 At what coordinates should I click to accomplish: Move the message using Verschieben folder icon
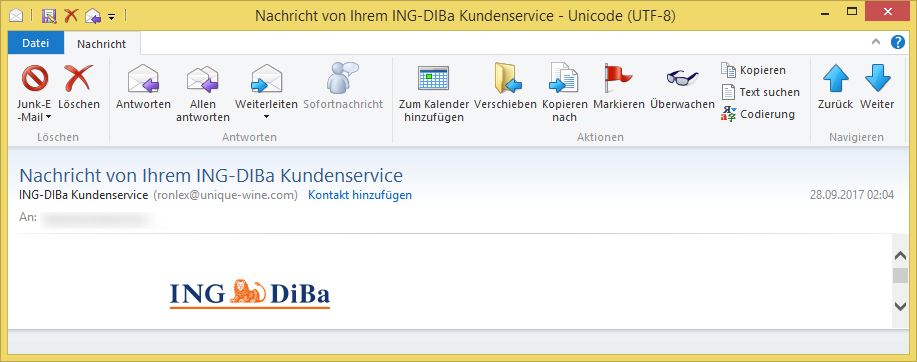(x=507, y=78)
